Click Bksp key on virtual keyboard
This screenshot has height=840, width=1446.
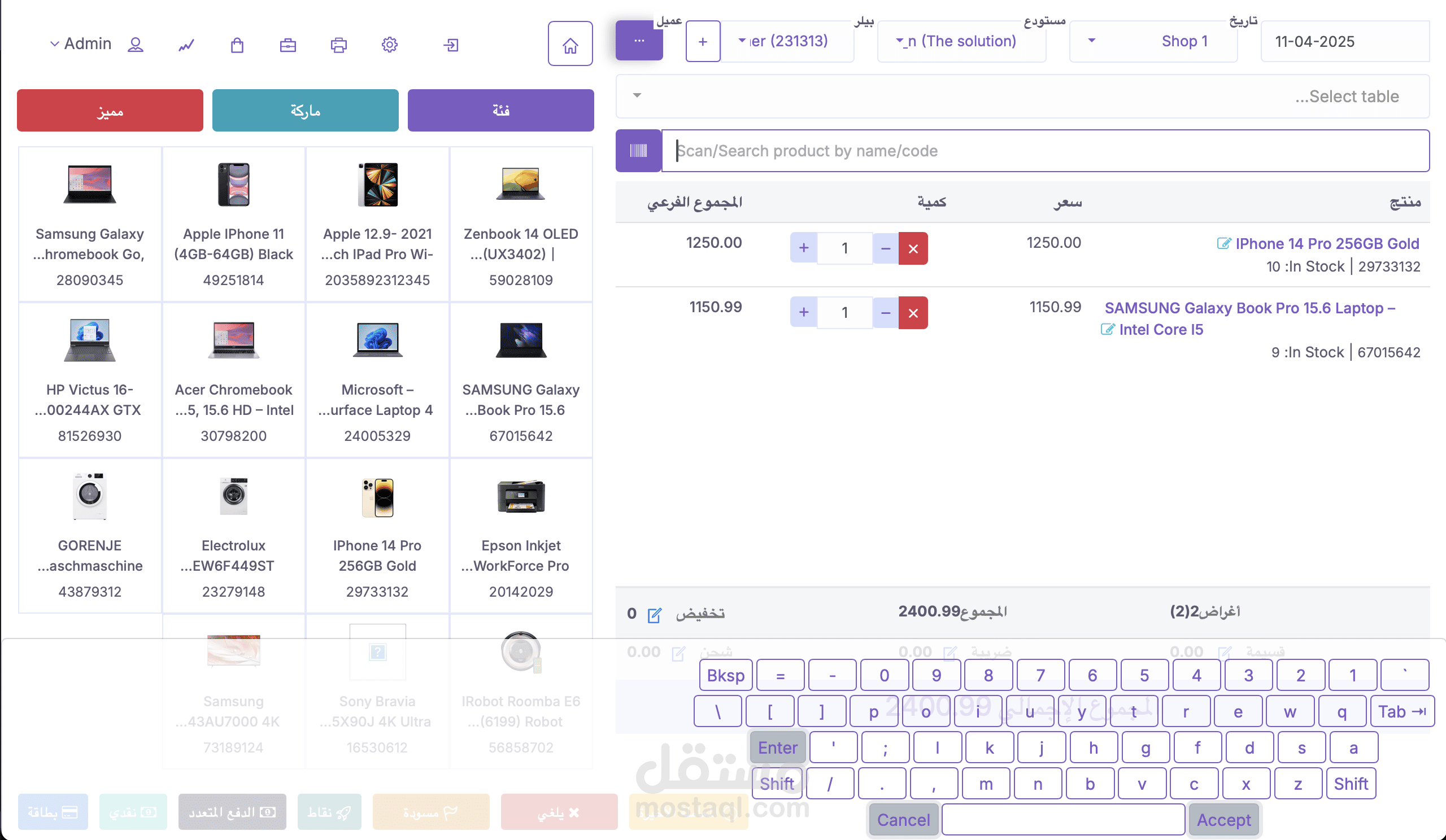725,675
